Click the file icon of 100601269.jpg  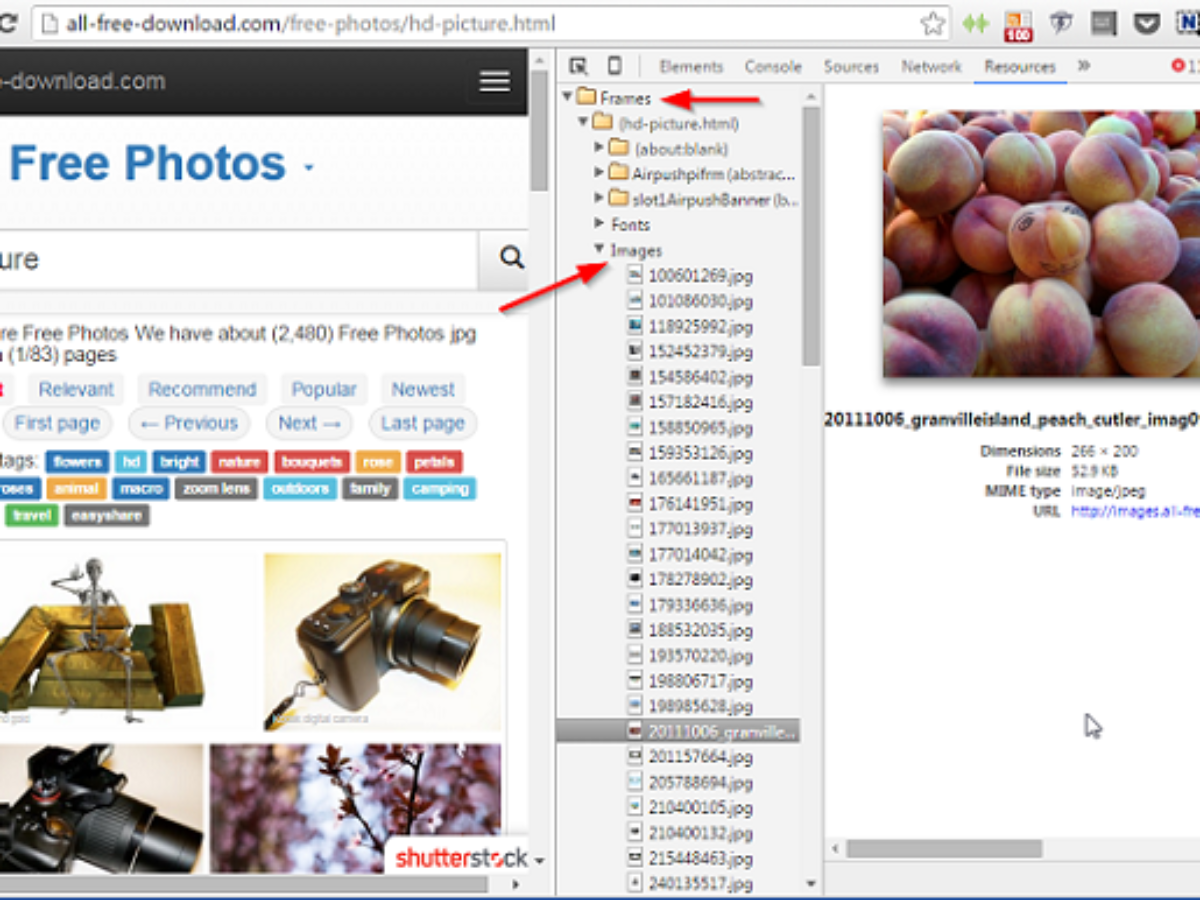[635, 275]
